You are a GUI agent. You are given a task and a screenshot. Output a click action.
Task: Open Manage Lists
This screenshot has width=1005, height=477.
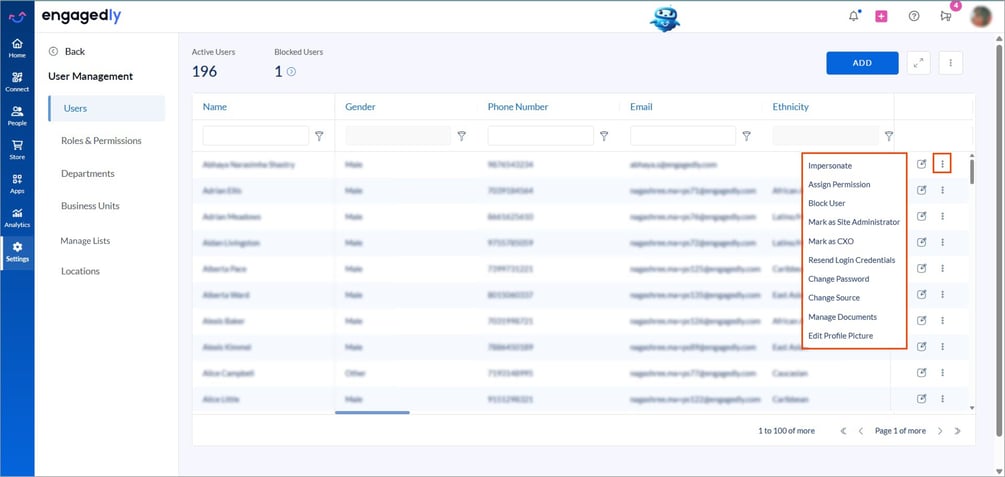pos(85,241)
